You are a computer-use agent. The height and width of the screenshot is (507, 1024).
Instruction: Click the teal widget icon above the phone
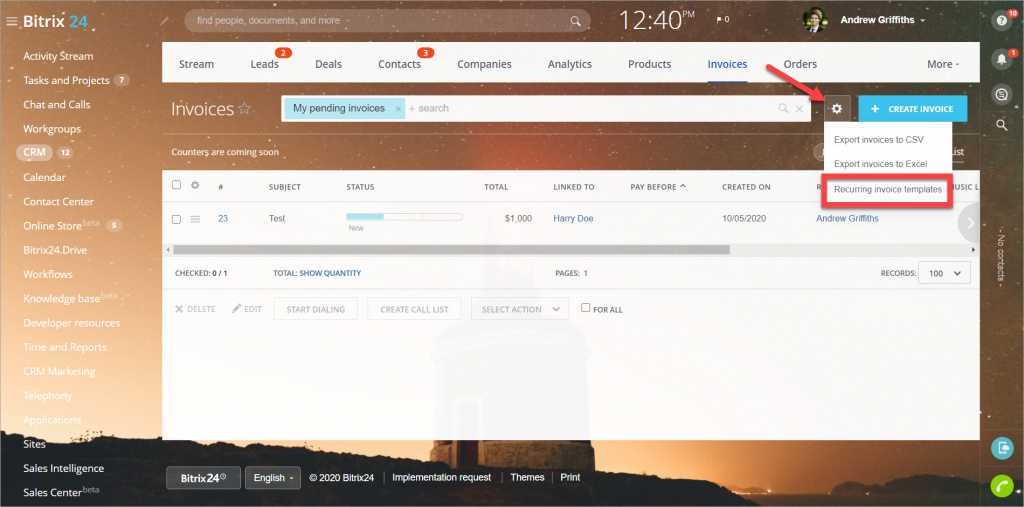coord(1001,448)
